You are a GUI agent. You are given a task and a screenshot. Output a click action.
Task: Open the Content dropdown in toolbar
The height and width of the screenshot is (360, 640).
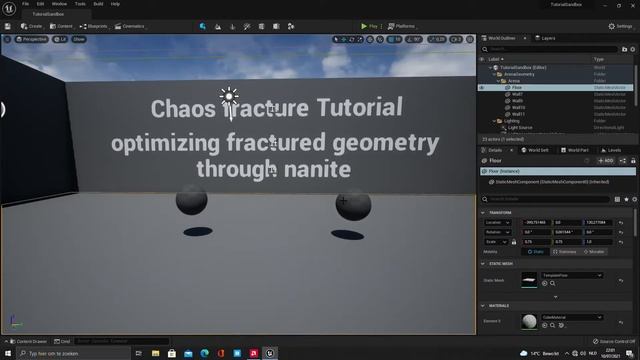[x=61, y=26]
